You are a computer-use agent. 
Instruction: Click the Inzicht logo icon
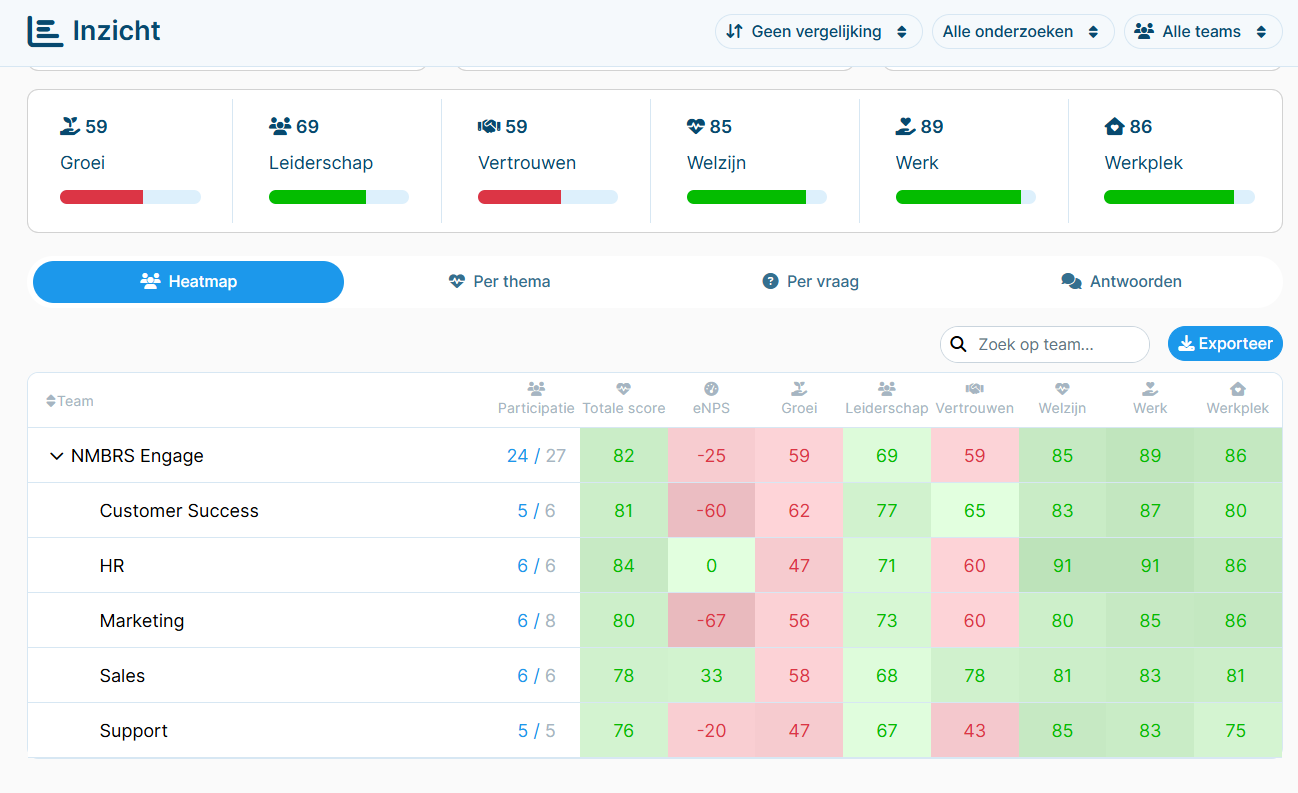pos(44,31)
